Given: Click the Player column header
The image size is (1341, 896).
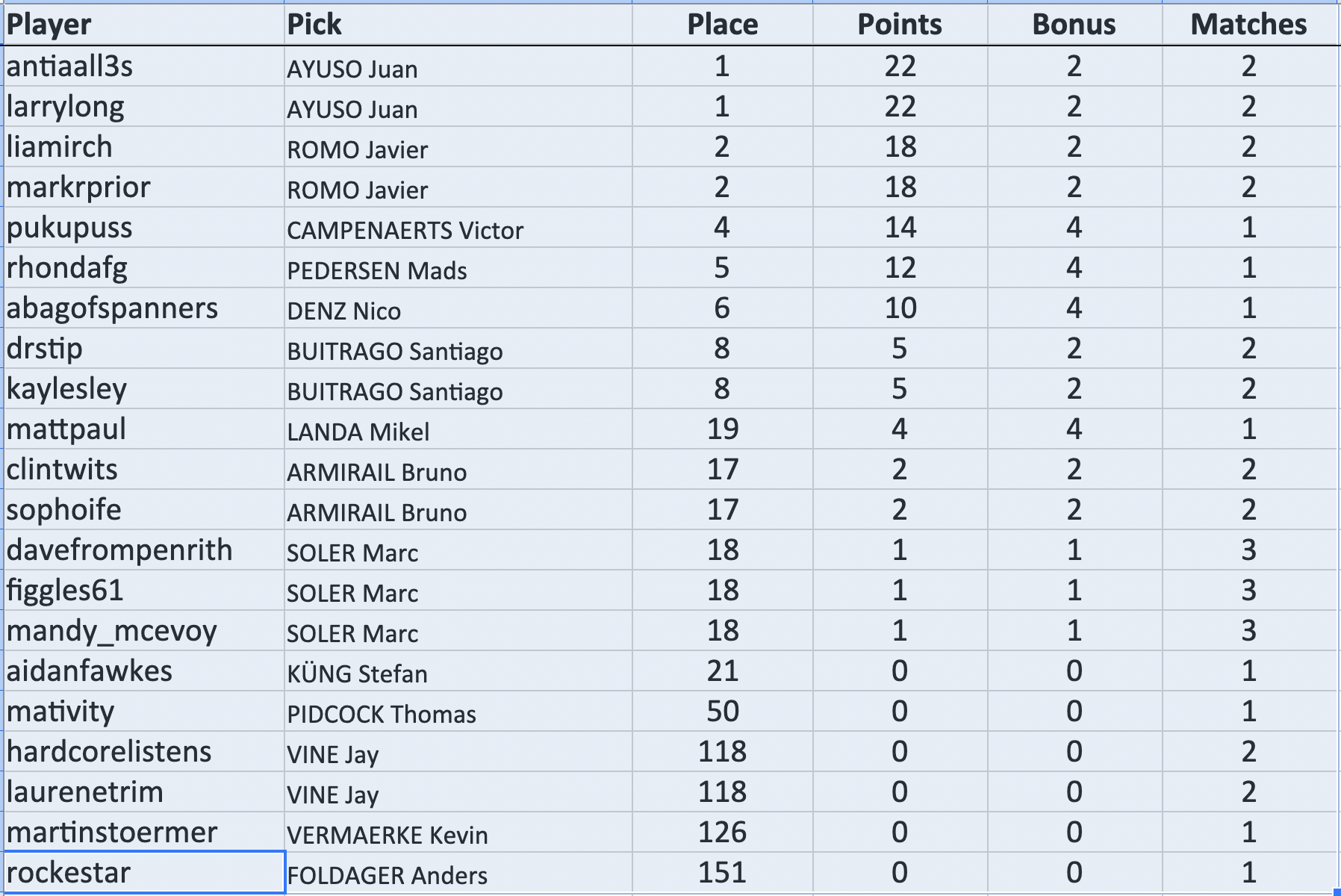Looking at the screenshot, I should coord(49,25).
